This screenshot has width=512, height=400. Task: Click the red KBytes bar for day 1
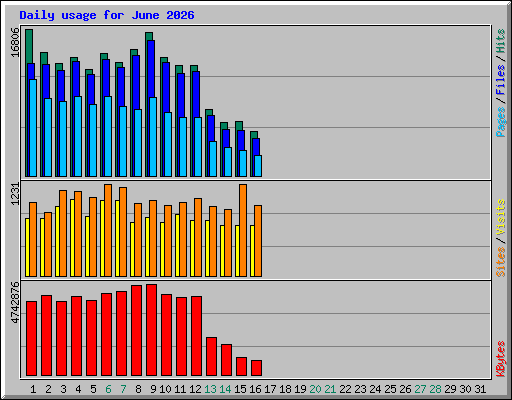pyautogui.click(x=32, y=339)
